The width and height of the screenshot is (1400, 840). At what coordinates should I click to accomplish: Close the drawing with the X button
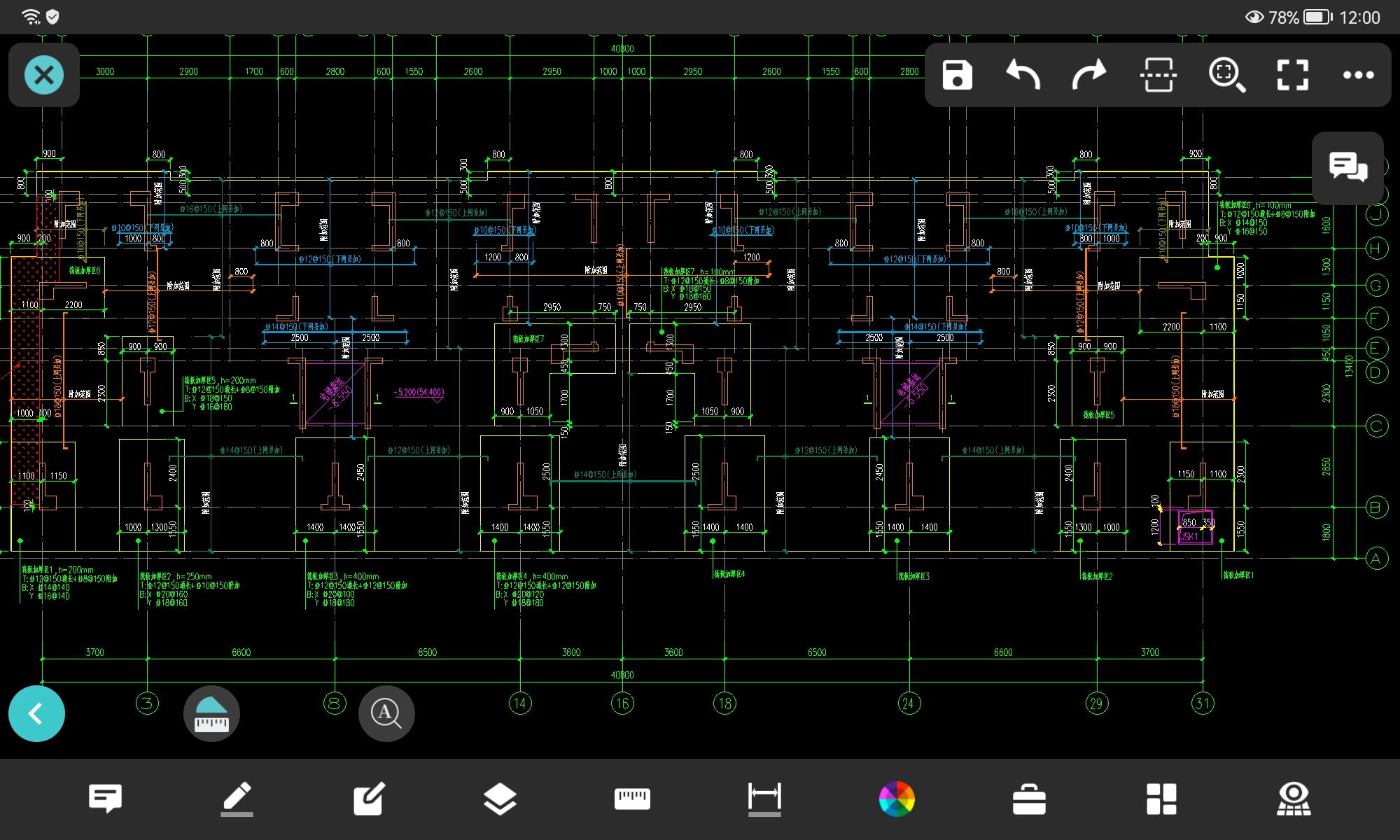pos(43,75)
